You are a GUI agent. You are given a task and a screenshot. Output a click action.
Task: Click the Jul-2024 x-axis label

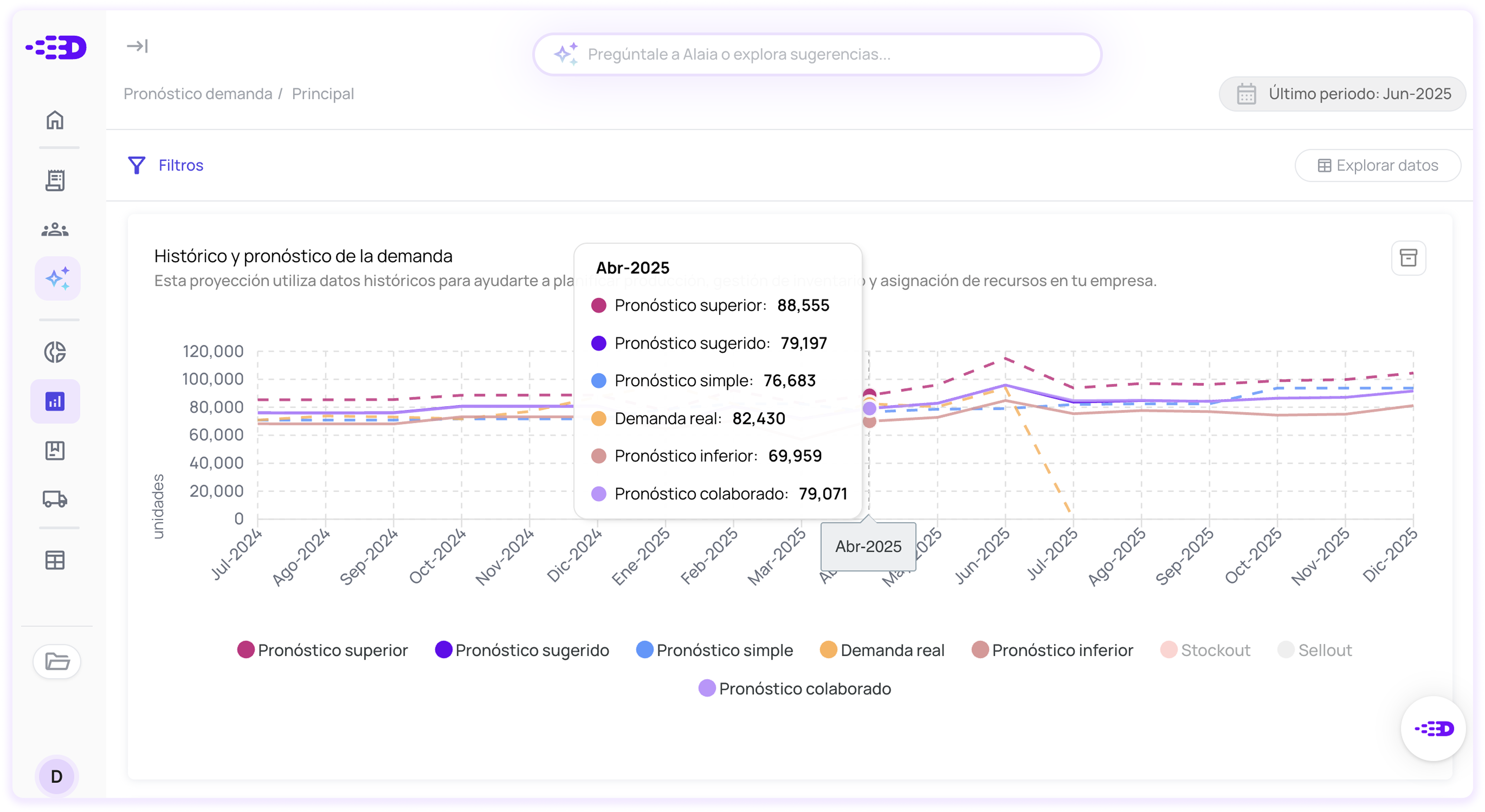pos(236,554)
